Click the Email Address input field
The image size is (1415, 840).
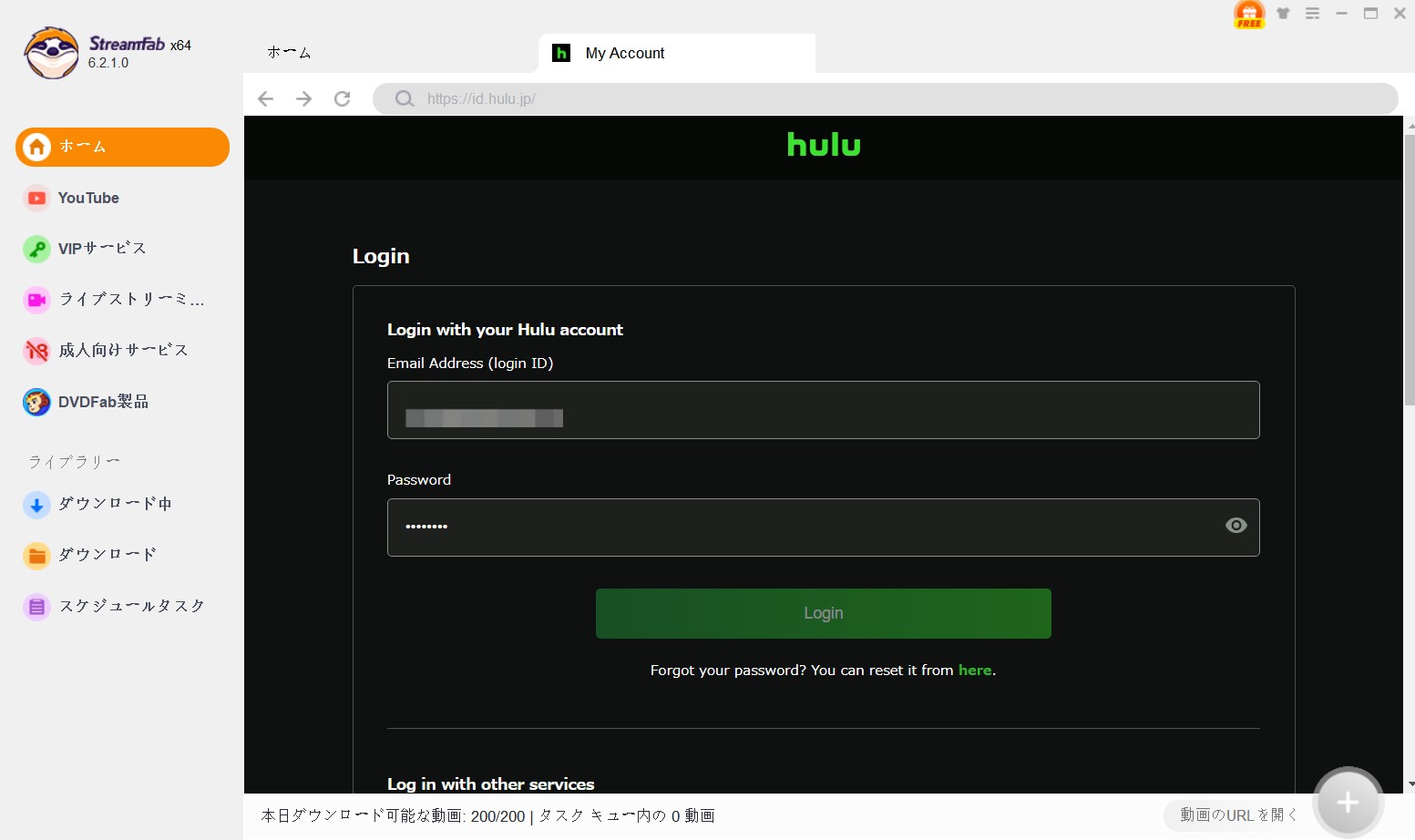pos(824,410)
